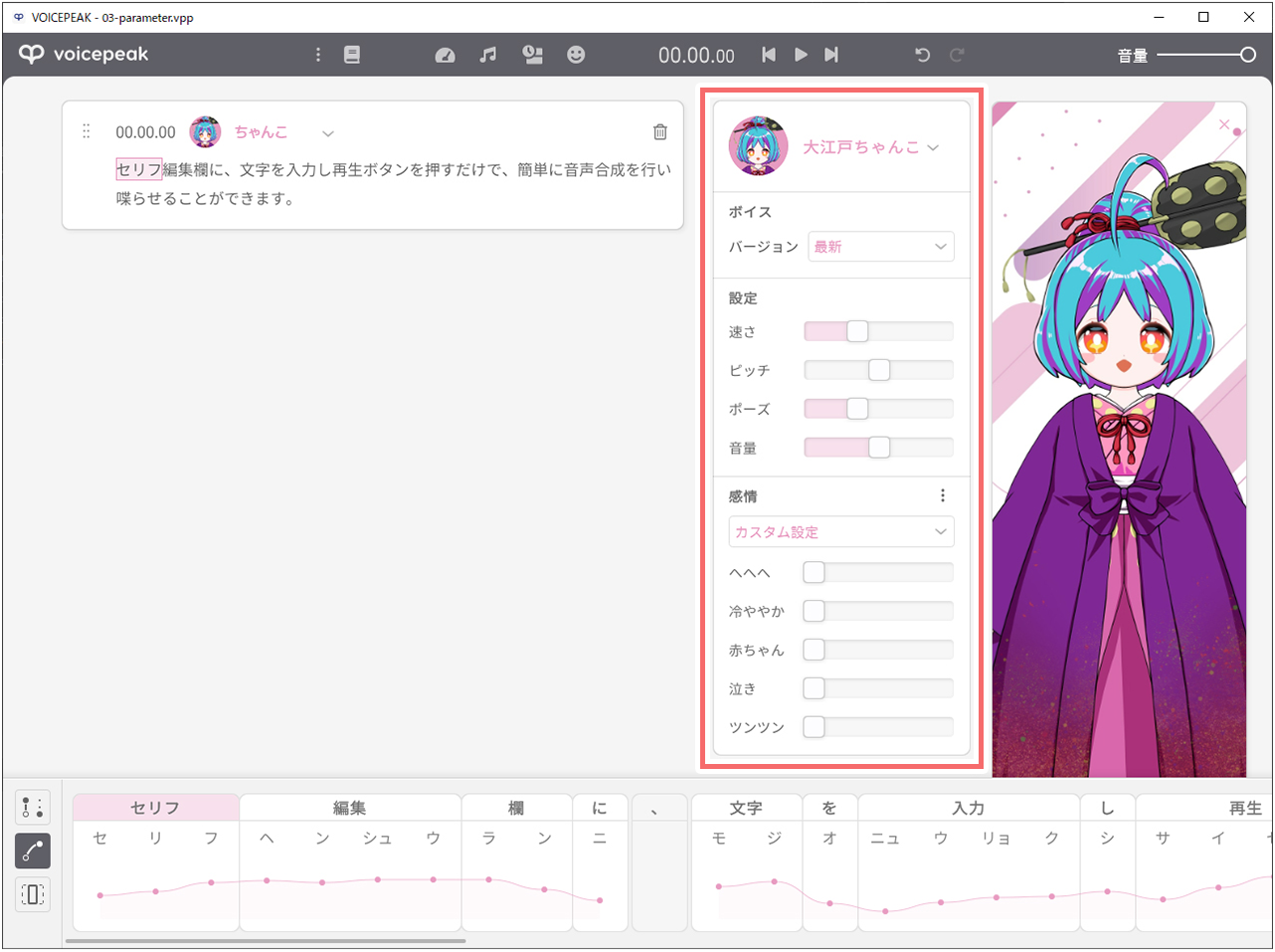Select the し segment in the timeline
Image resolution: width=1275 pixels, height=952 pixels.
1107,808
